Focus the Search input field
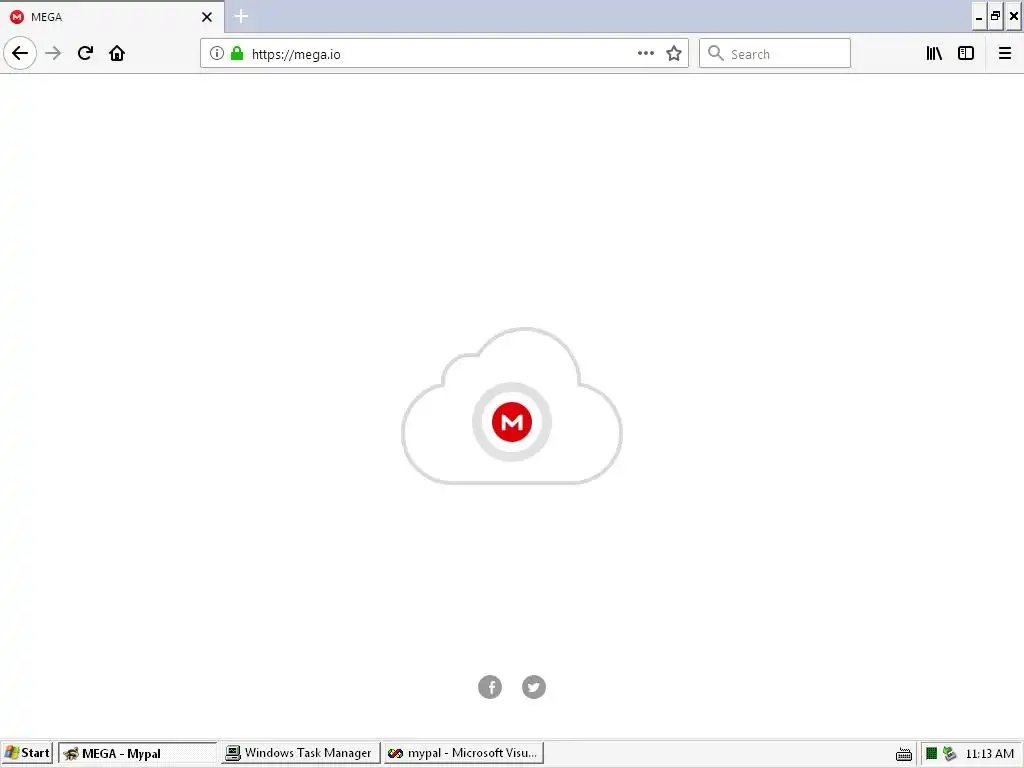Viewport: 1024px width, 768px height. [x=775, y=54]
